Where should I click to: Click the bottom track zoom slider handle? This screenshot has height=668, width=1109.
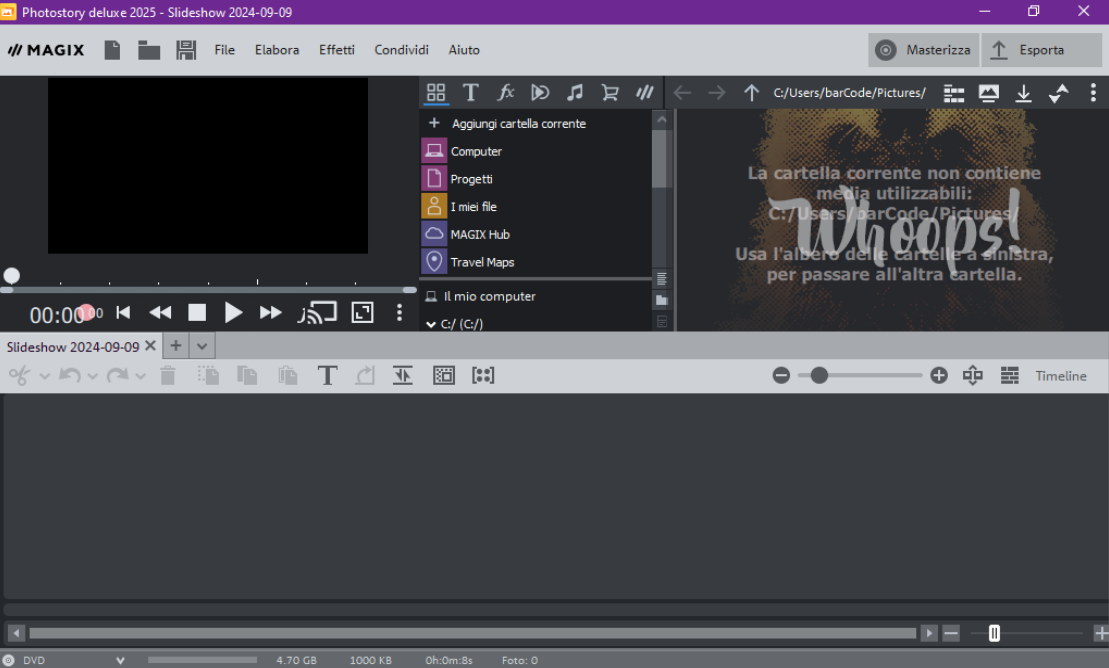(x=994, y=633)
